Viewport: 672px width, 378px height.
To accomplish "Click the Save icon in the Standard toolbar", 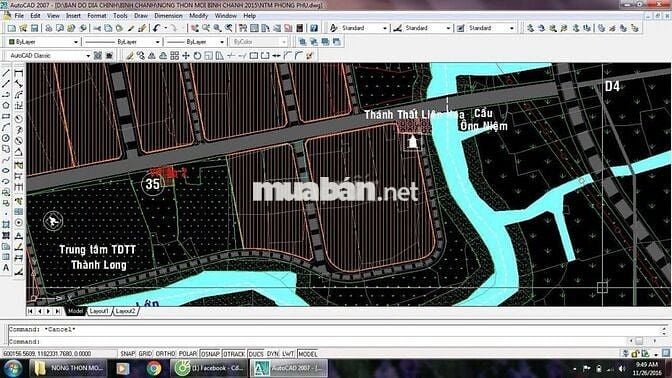I will click(34, 28).
